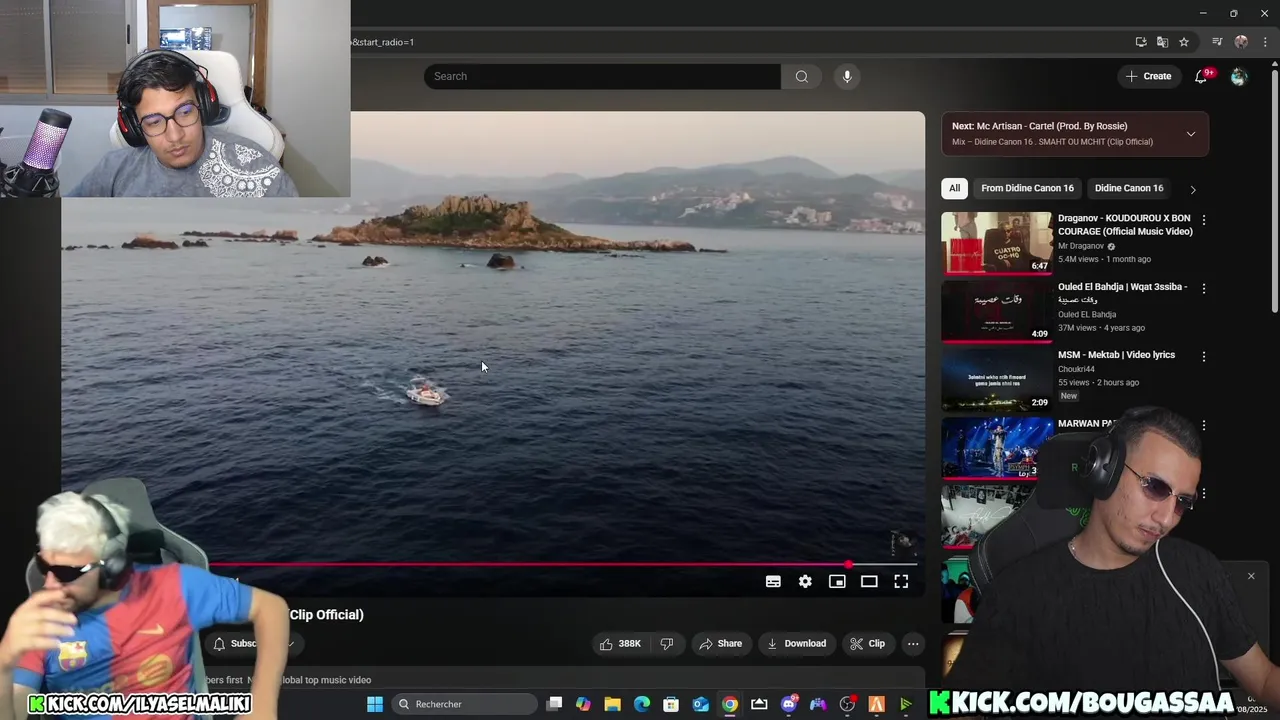Open the Draganov video thumbnail

pyautogui.click(x=997, y=242)
